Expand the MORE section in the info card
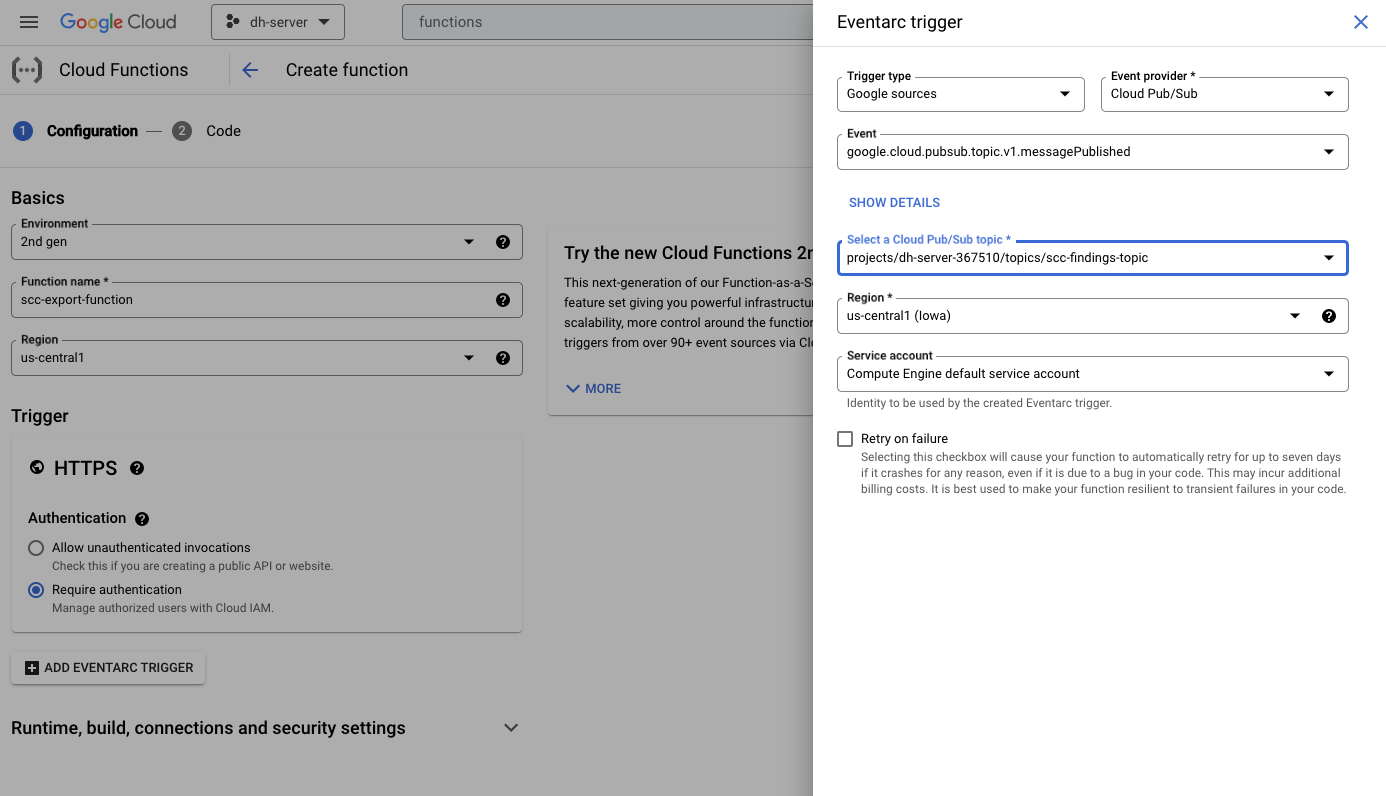Image resolution: width=1386 pixels, height=796 pixels. 593,388
